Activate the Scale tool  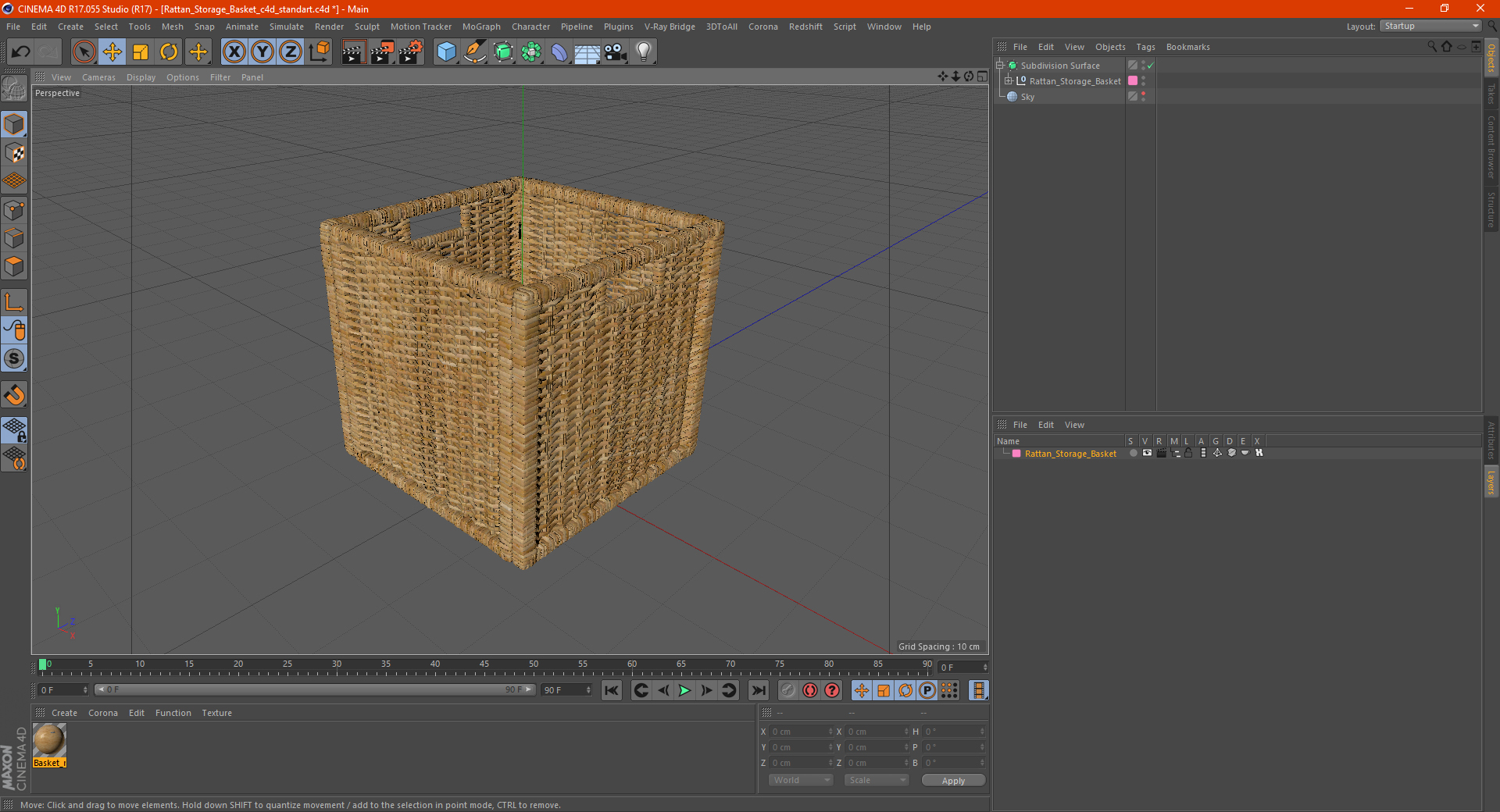pos(141,52)
